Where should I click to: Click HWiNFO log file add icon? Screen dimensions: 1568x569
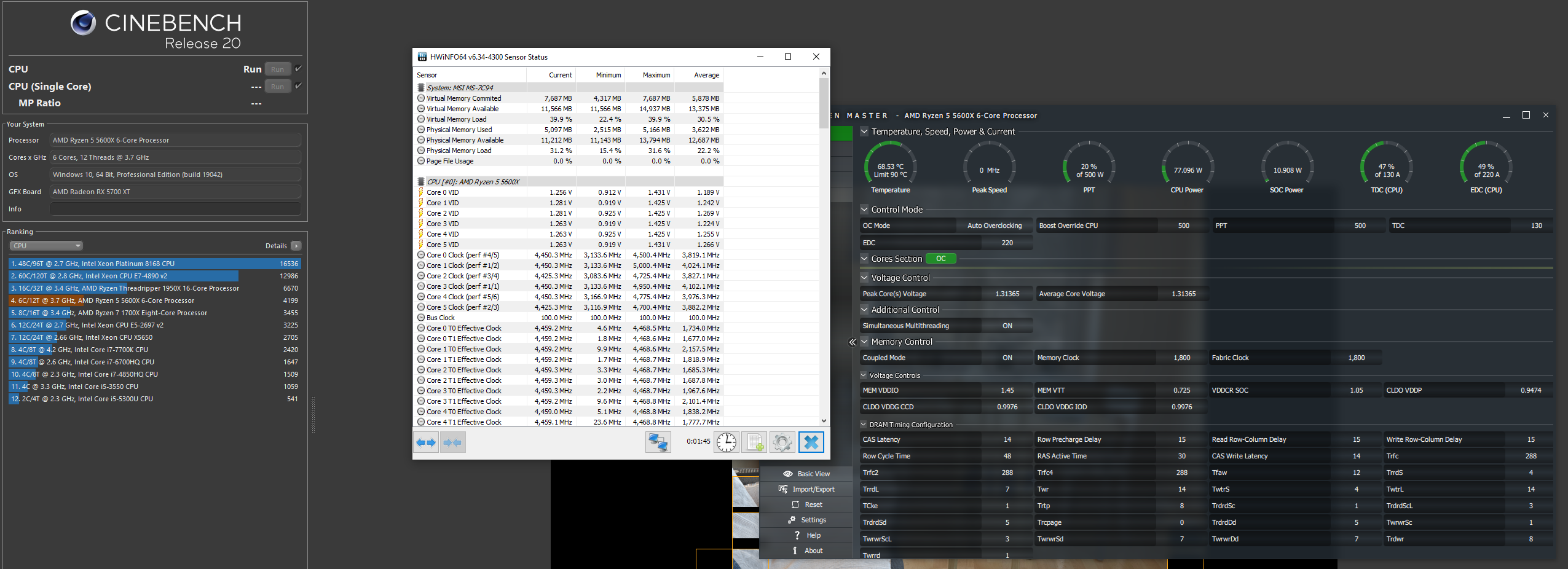(x=754, y=442)
